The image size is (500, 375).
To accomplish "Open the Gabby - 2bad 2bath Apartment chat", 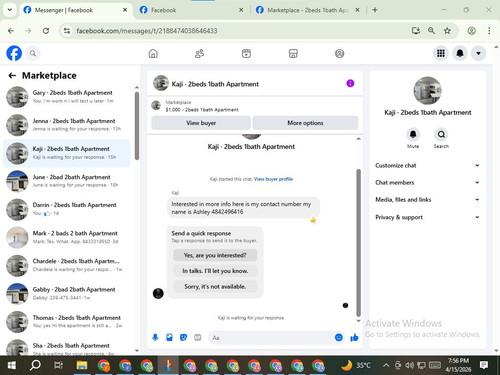I will click(67, 293).
